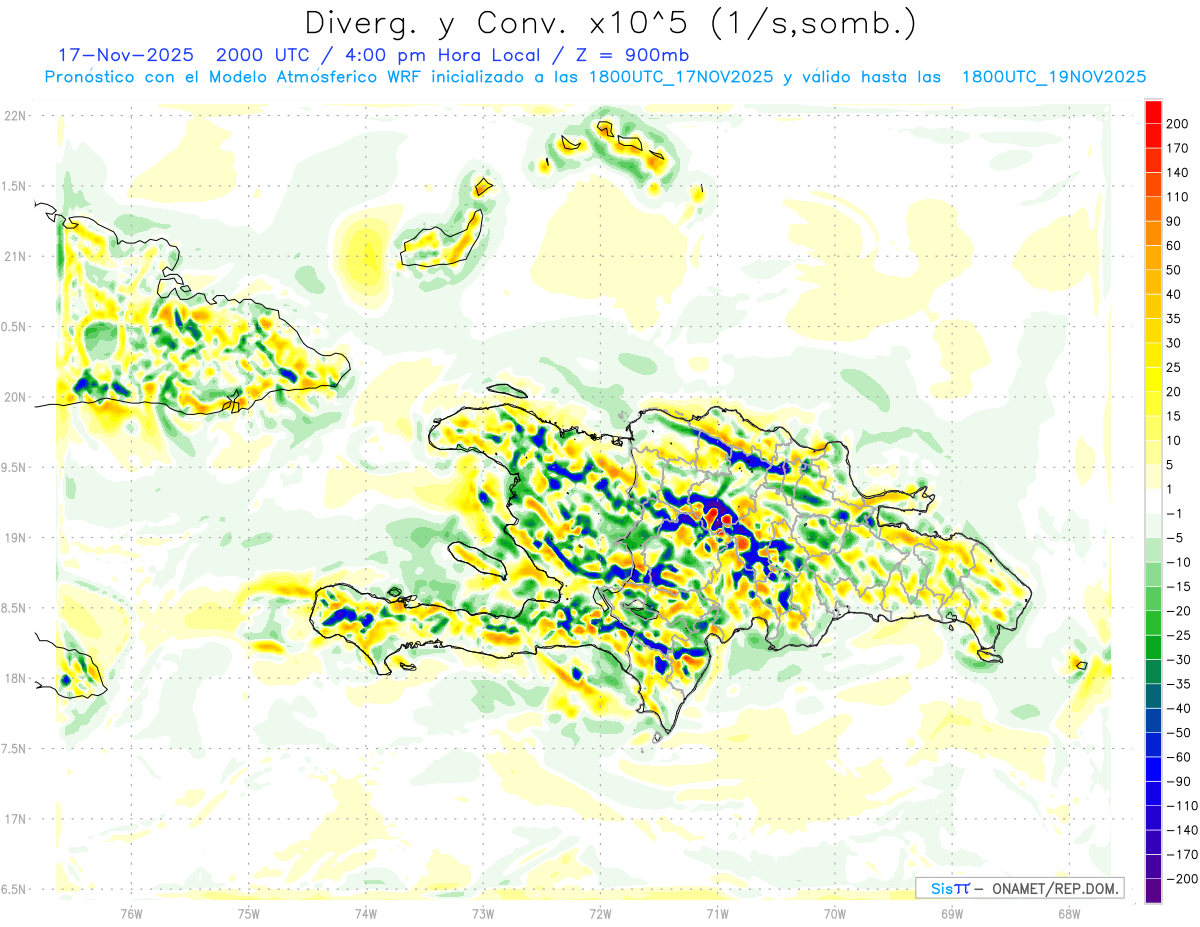Click the "72W" longitude axis label
Screen dimensions: 1200x927
600,915
